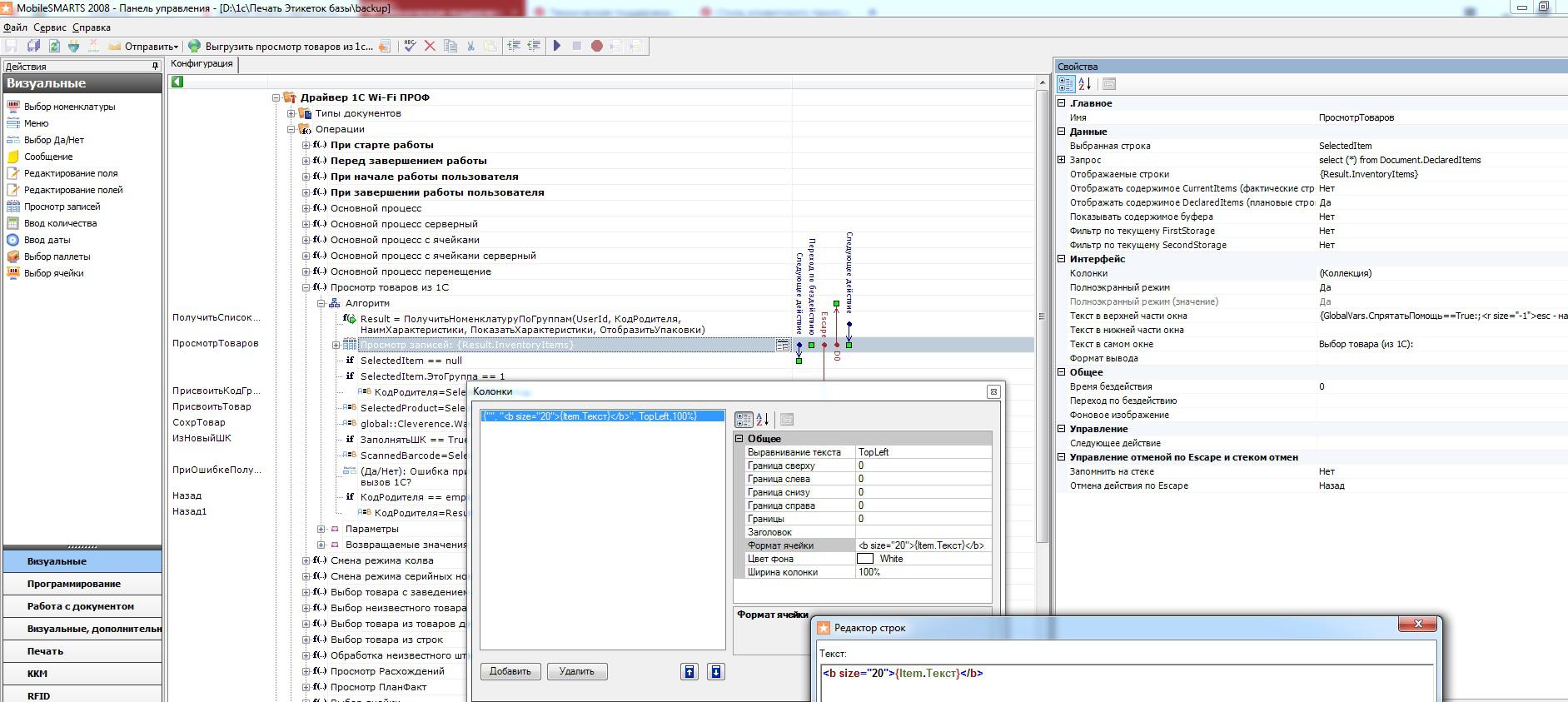Open the Отправить dropdown in toolbar
This screenshot has width=1568, height=702.
(x=143, y=46)
